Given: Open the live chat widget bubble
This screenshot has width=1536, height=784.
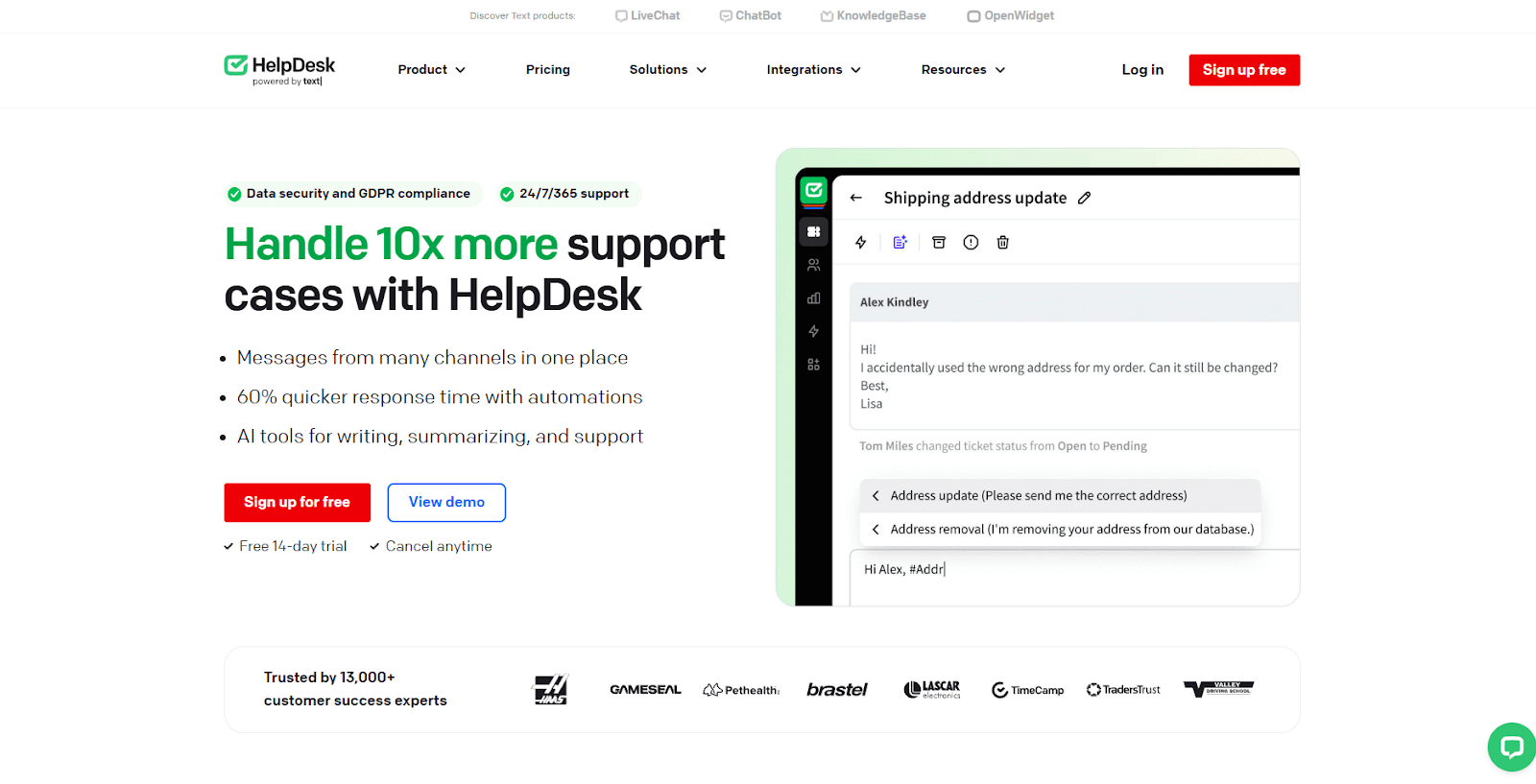Looking at the screenshot, I should 1511,747.
